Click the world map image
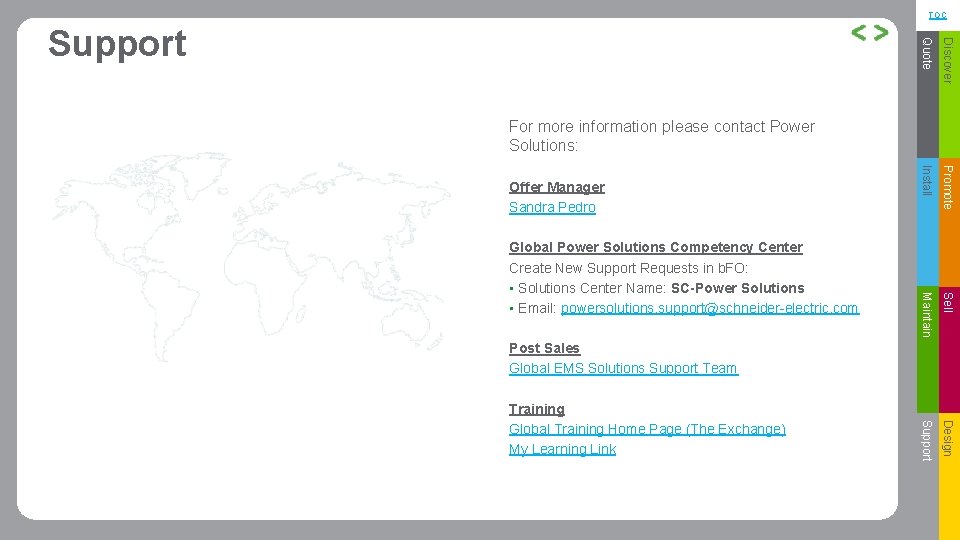Viewport: 960px width, 540px height. [251, 256]
